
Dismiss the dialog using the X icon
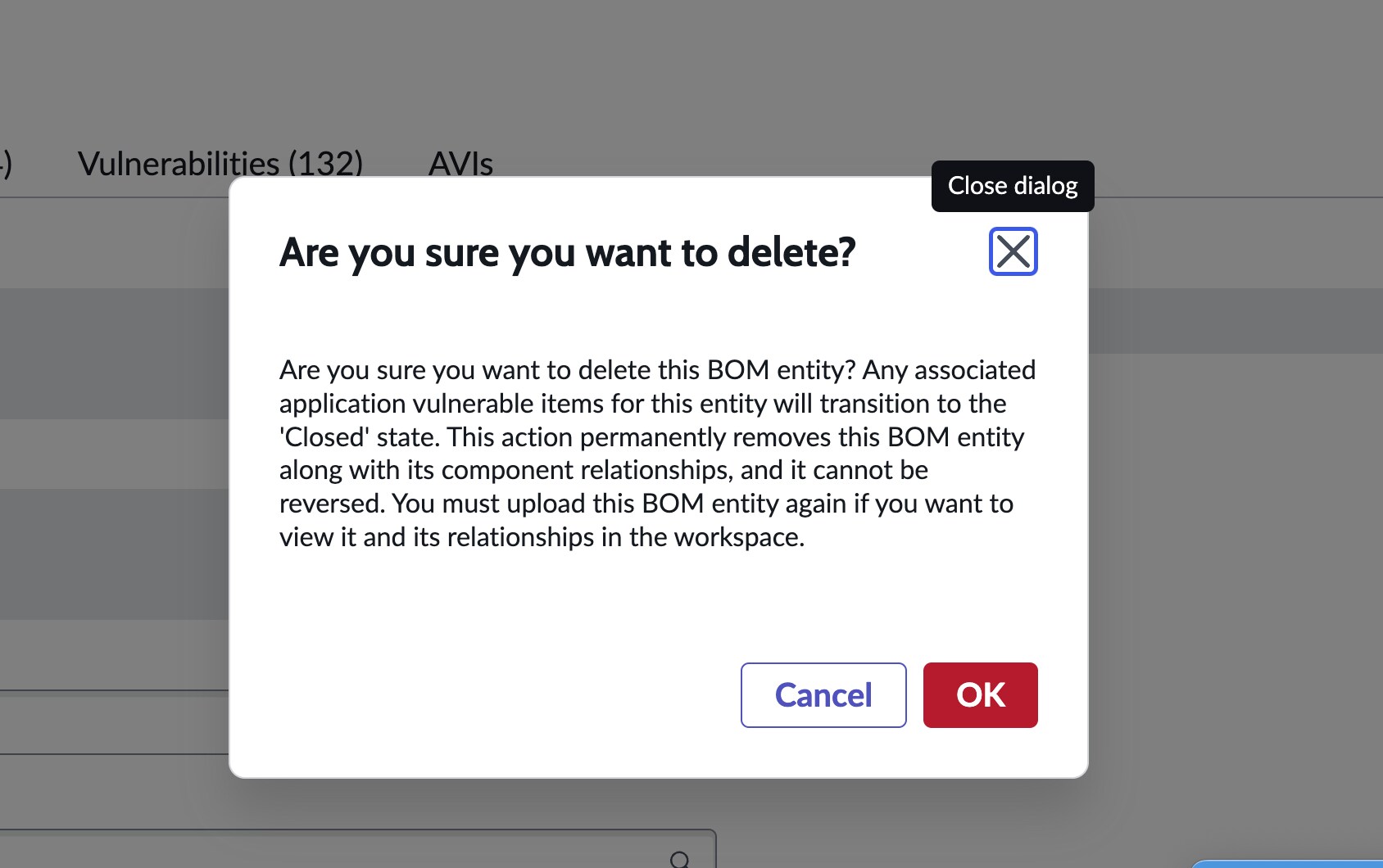click(x=1013, y=251)
